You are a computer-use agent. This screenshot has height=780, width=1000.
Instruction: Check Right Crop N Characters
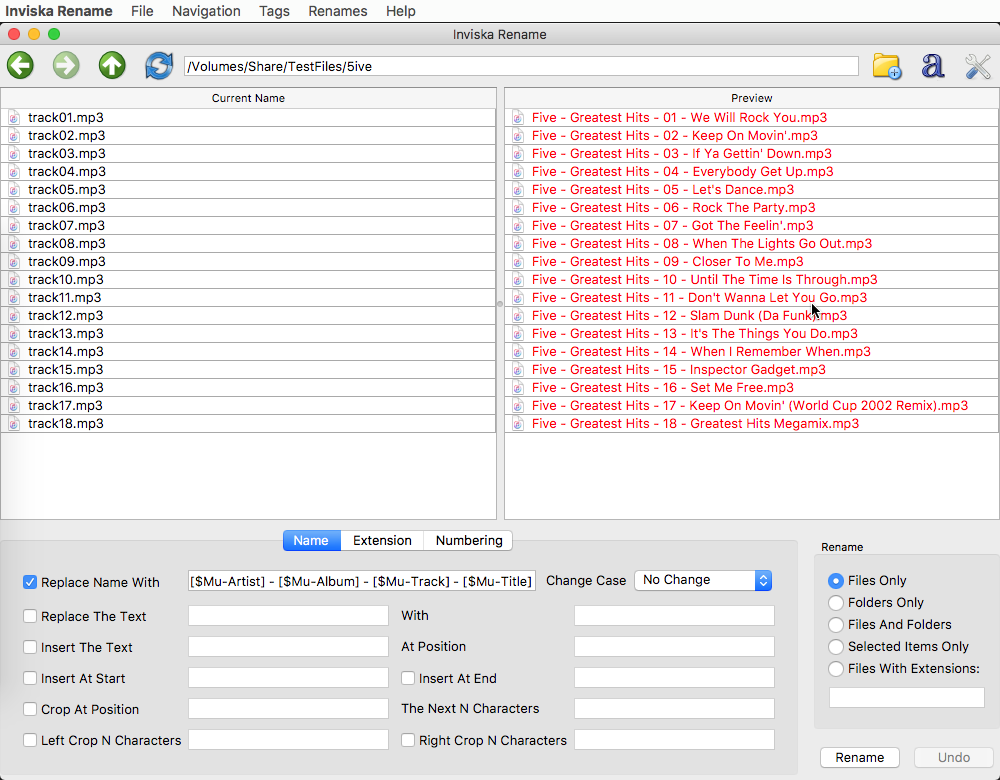pos(408,740)
